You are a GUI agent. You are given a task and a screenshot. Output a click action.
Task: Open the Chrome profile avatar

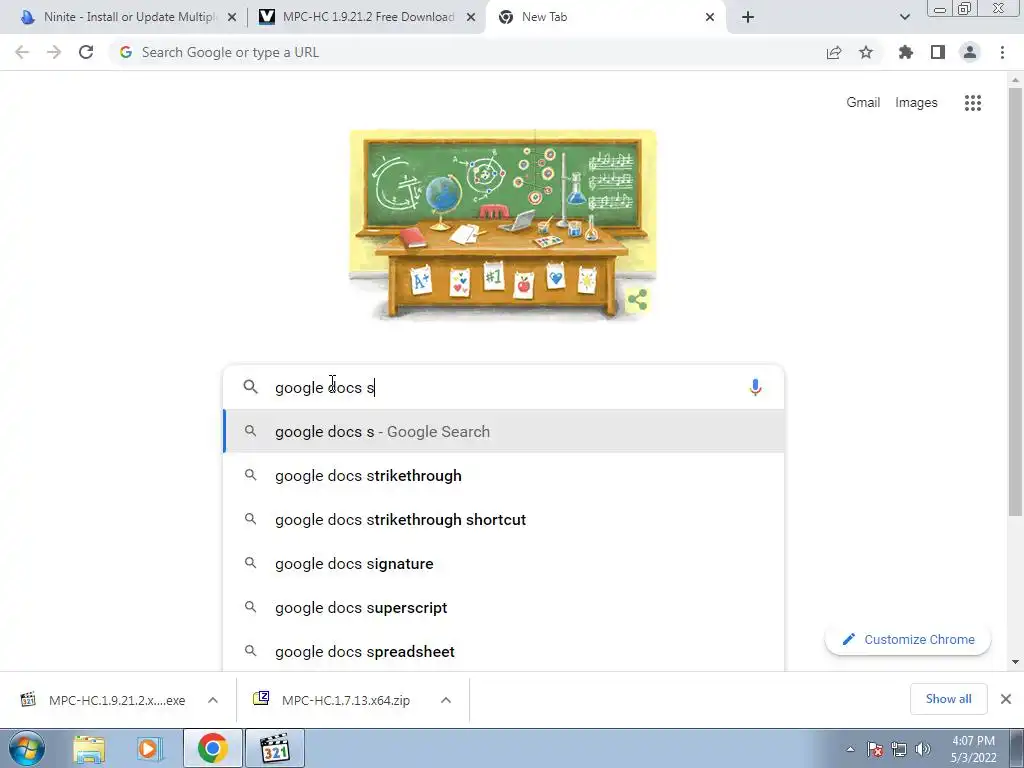[x=970, y=52]
